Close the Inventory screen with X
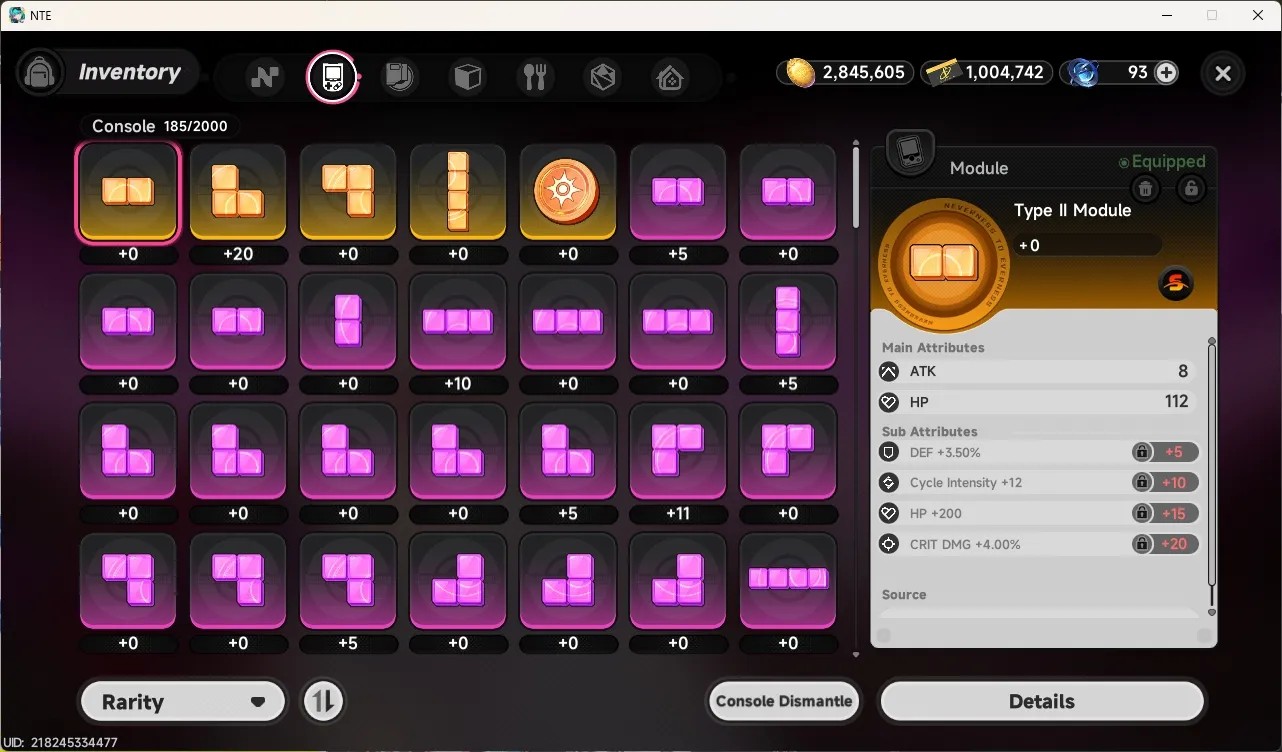This screenshot has width=1282, height=752. tap(1222, 73)
